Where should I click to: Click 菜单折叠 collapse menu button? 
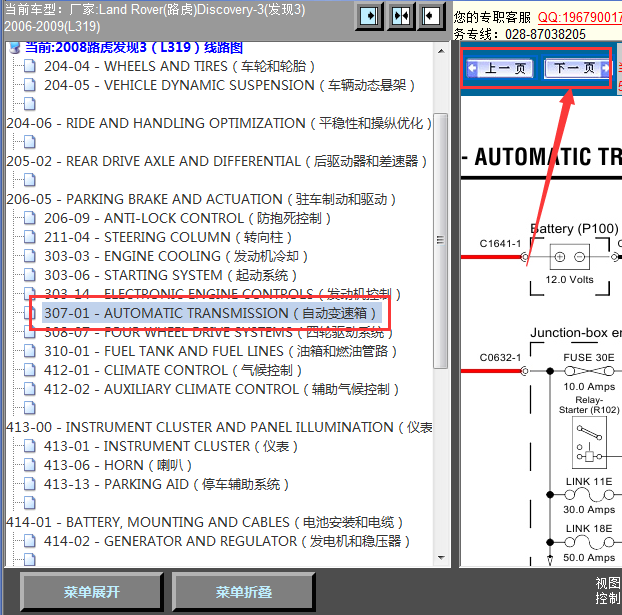tap(244, 592)
